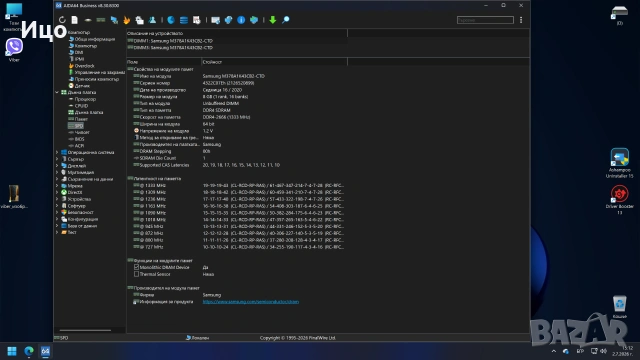The width and height of the screenshot is (640, 360).
Task: Click the printer-like toolbar icon beside the flame
Action: (x=140, y=20)
